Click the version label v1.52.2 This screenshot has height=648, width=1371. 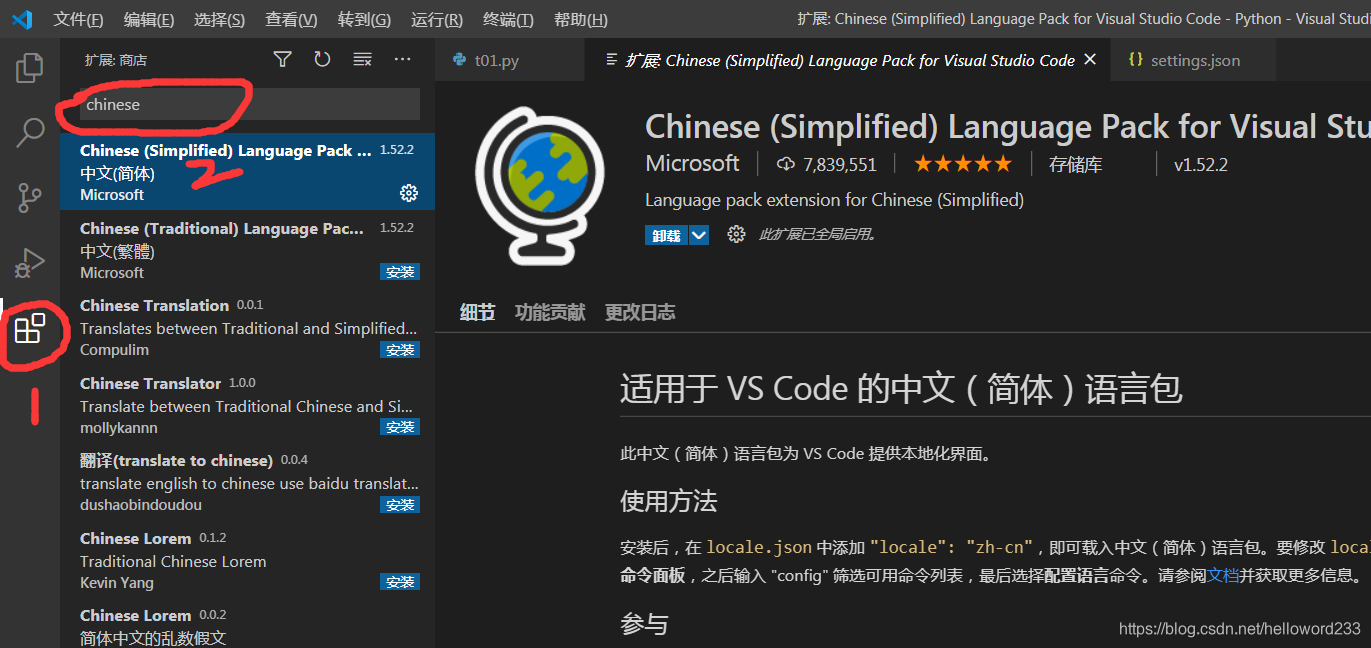coord(1200,164)
